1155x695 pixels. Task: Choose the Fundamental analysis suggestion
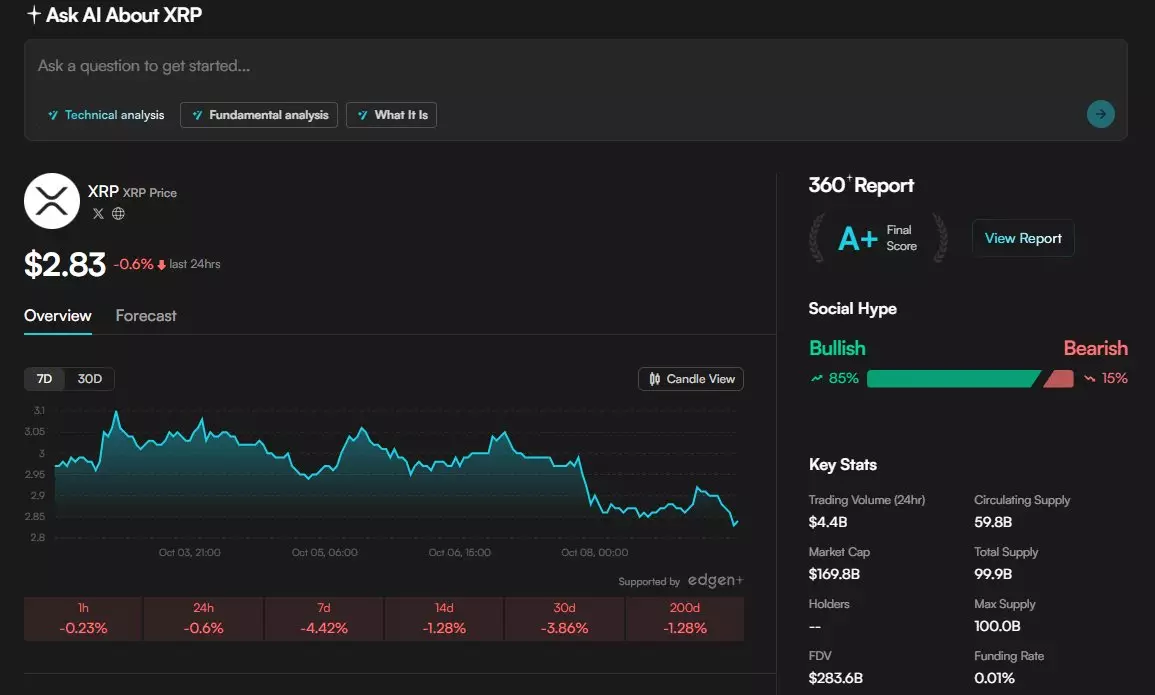click(x=259, y=115)
